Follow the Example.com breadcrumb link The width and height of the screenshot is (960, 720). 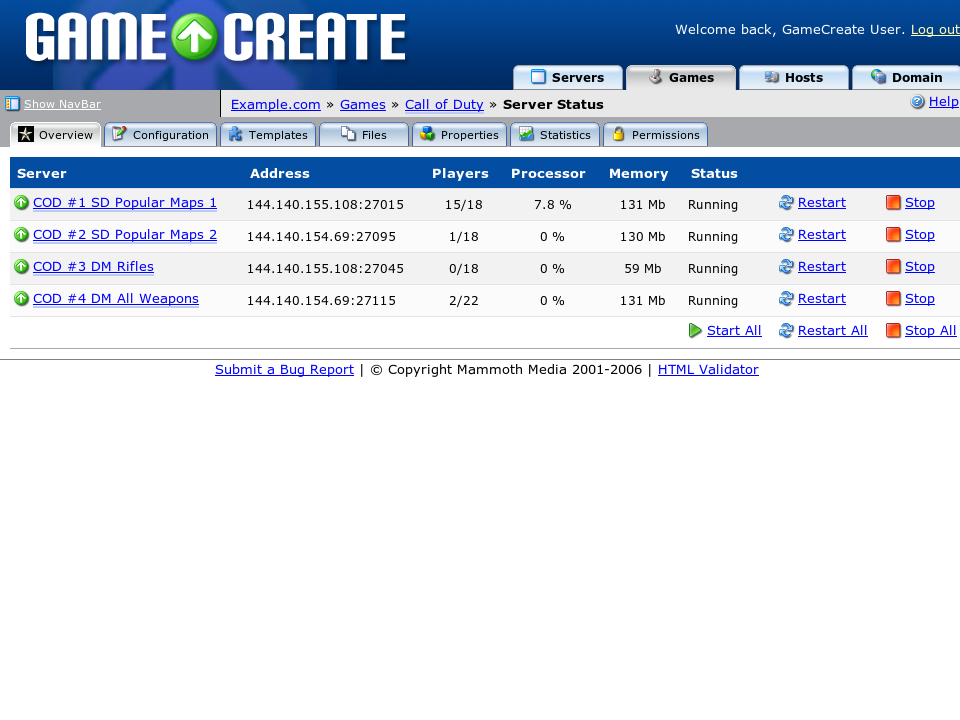pyautogui.click(x=276, y=105)
